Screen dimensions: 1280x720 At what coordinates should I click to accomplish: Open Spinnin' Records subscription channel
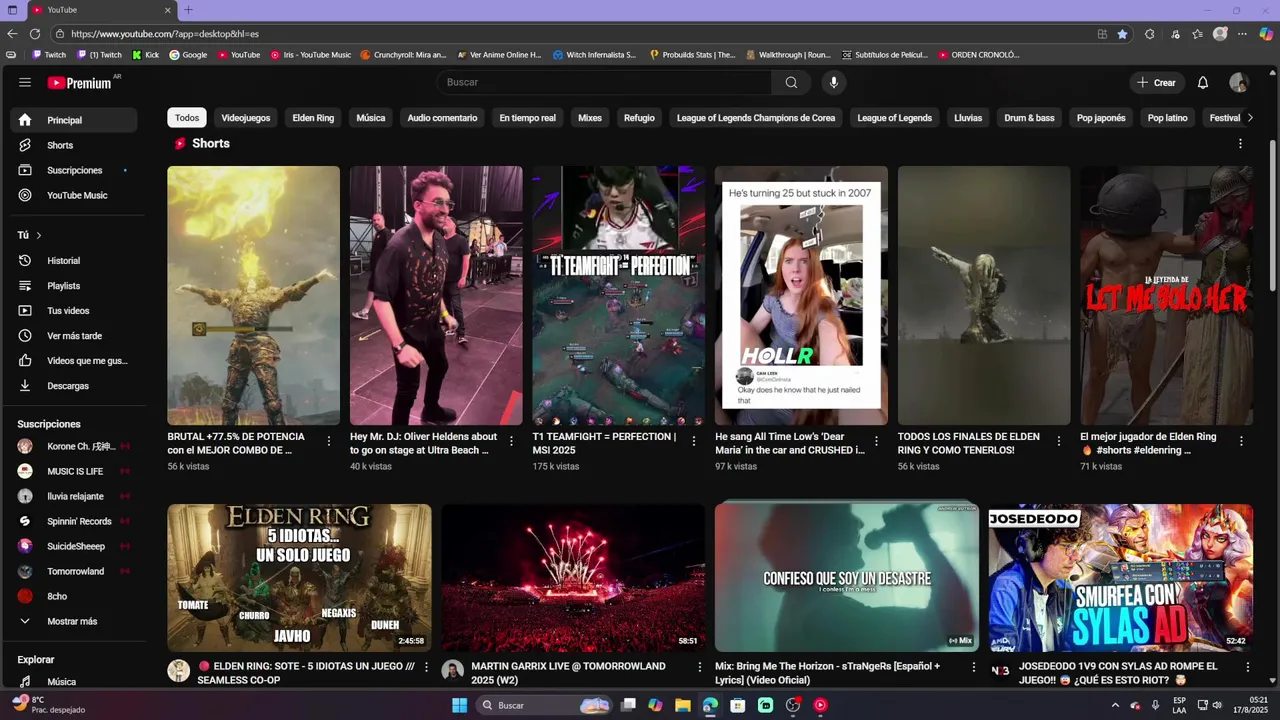point(74,521)
